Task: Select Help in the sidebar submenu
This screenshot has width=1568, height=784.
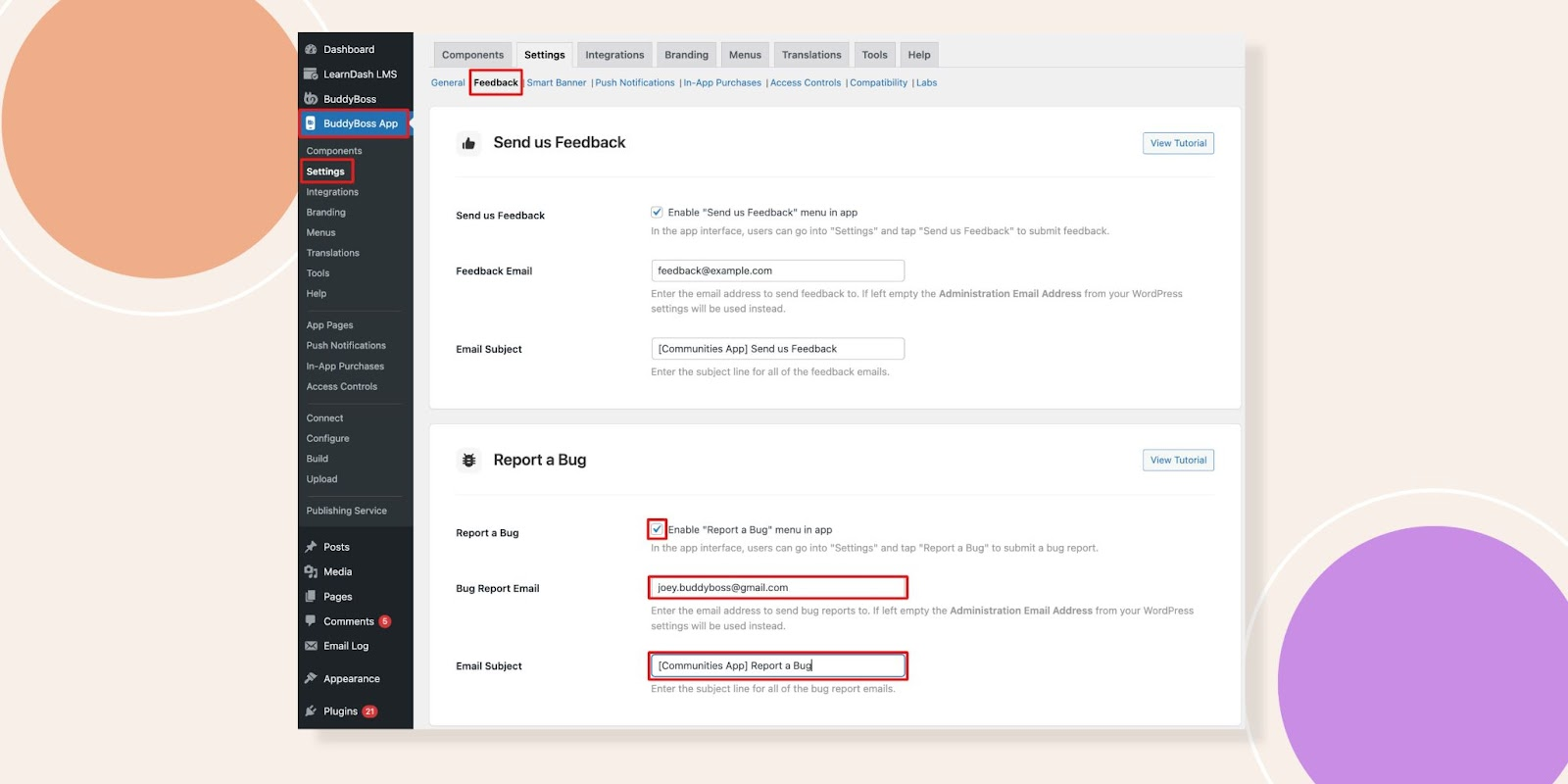Action: [x=317, y=293]
